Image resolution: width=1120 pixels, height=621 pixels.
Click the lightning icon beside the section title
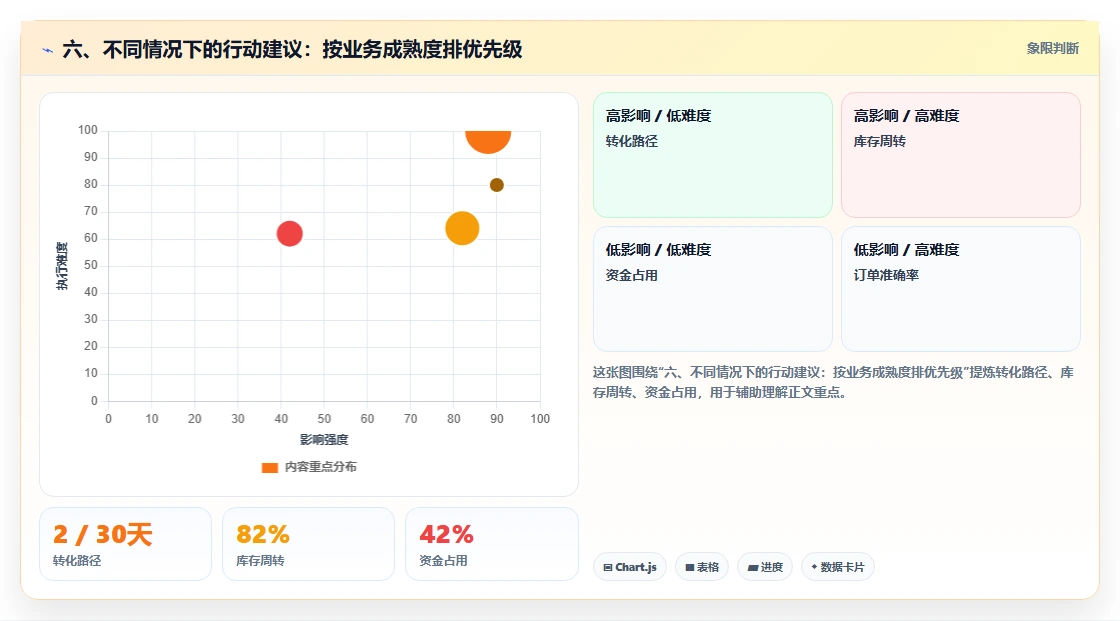pos(48,50)
